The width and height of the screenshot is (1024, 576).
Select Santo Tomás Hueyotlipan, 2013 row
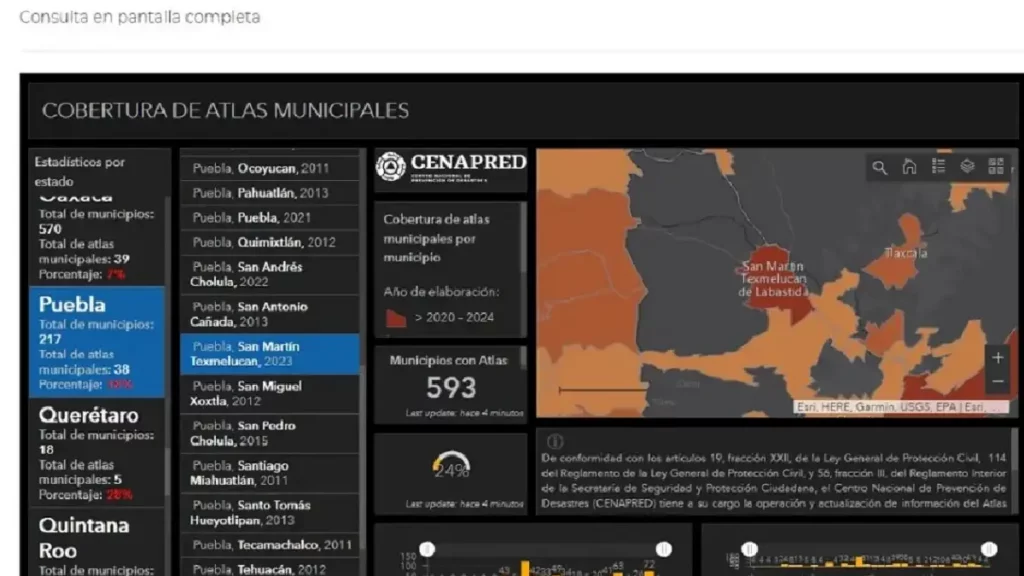coord(269,513)
